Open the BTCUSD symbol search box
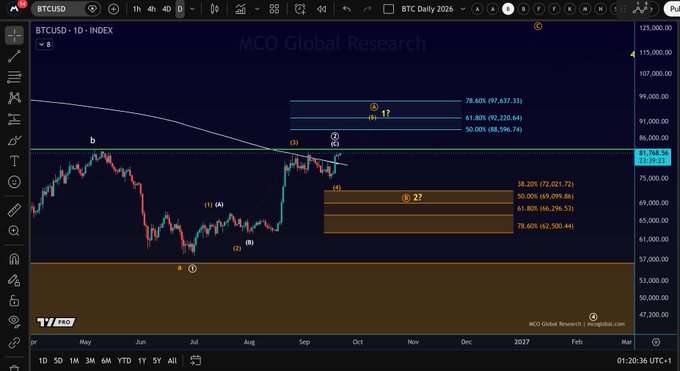Screen dimensions: 680x371 65,9
